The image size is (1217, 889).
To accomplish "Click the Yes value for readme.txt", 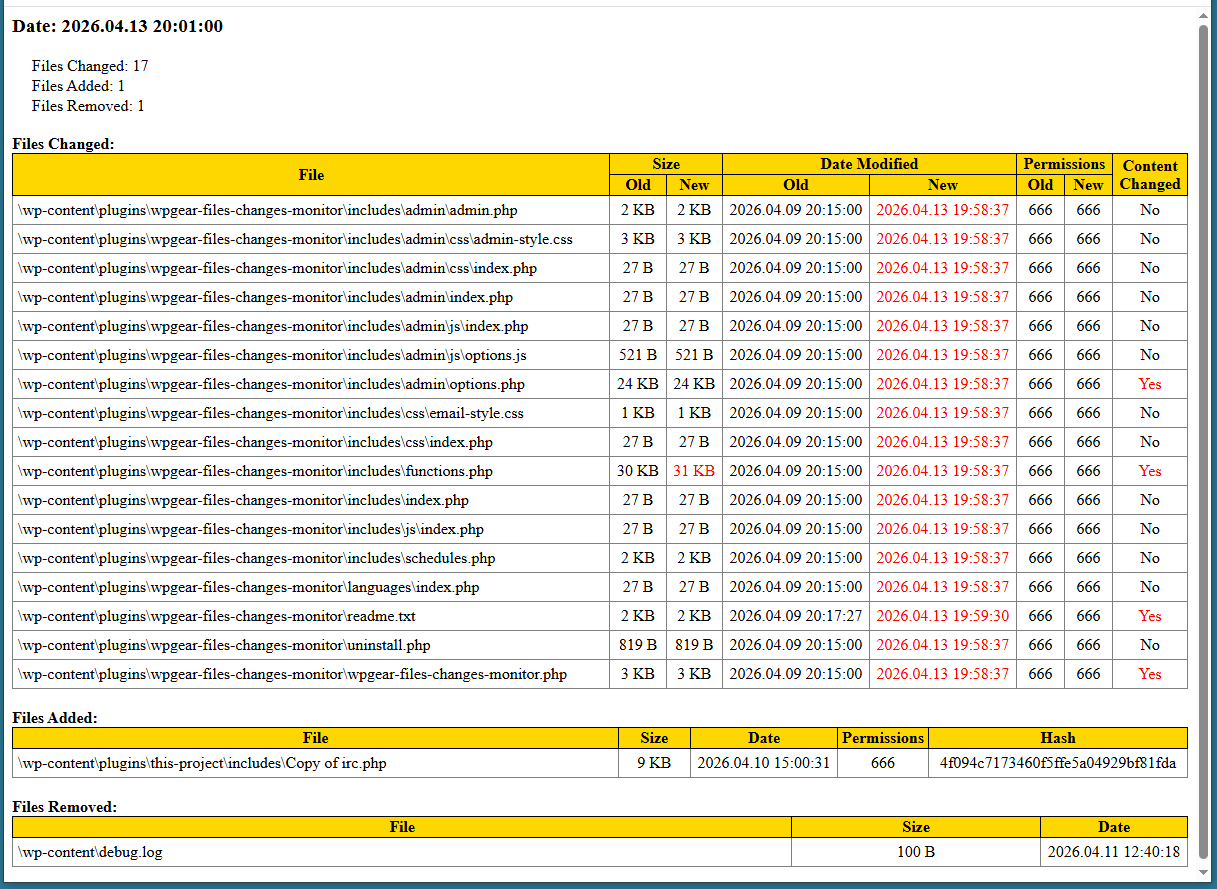I will tap(1149, 616).
